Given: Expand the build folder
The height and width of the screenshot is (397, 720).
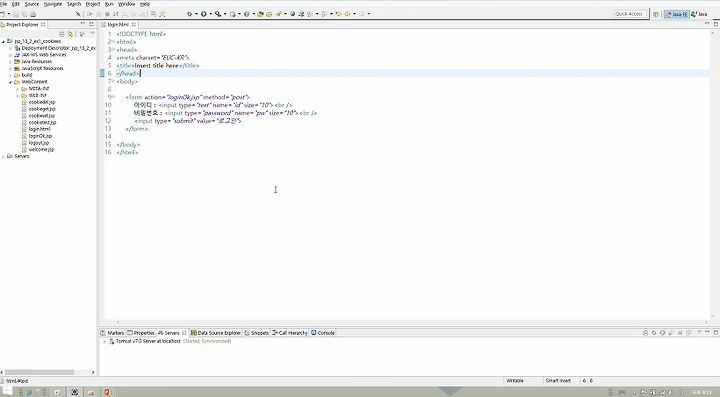Looking at the screenshot, I should (11, 75).
